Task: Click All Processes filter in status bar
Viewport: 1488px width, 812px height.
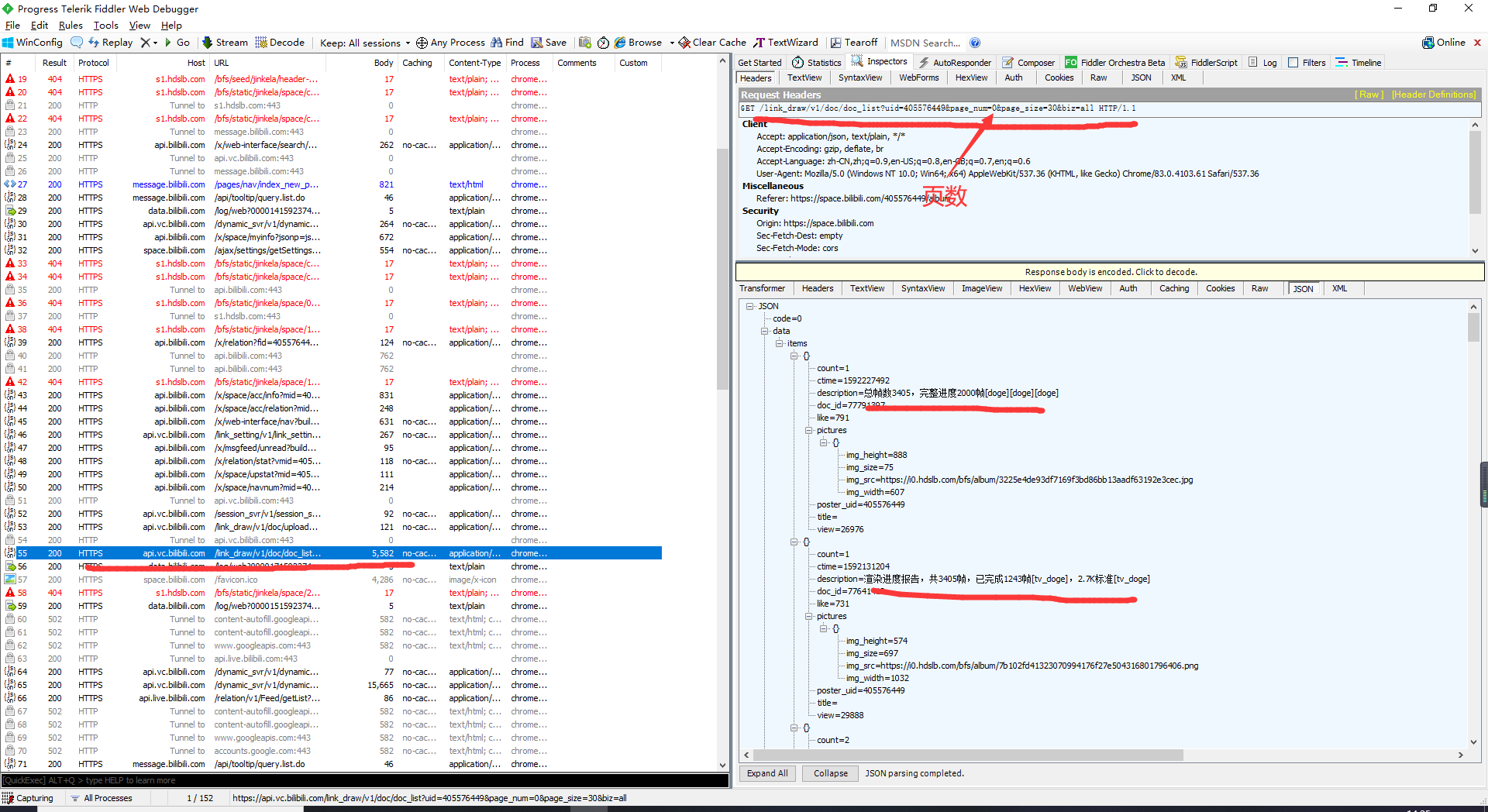Action: pyautogui.click(x=102, y=798)
